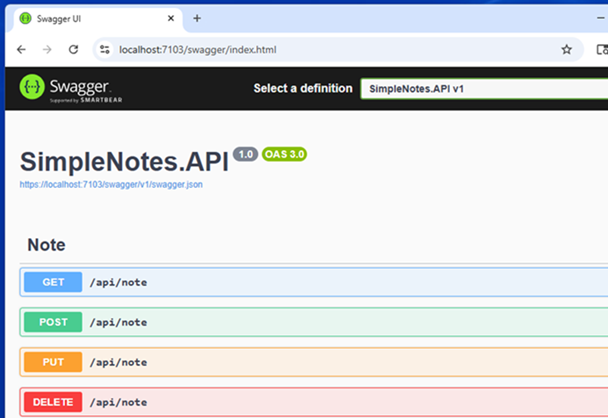Viewport: 608px width, 418px height.
Task: Click the browser forward arrow
Action: click(x=47, y=50)
